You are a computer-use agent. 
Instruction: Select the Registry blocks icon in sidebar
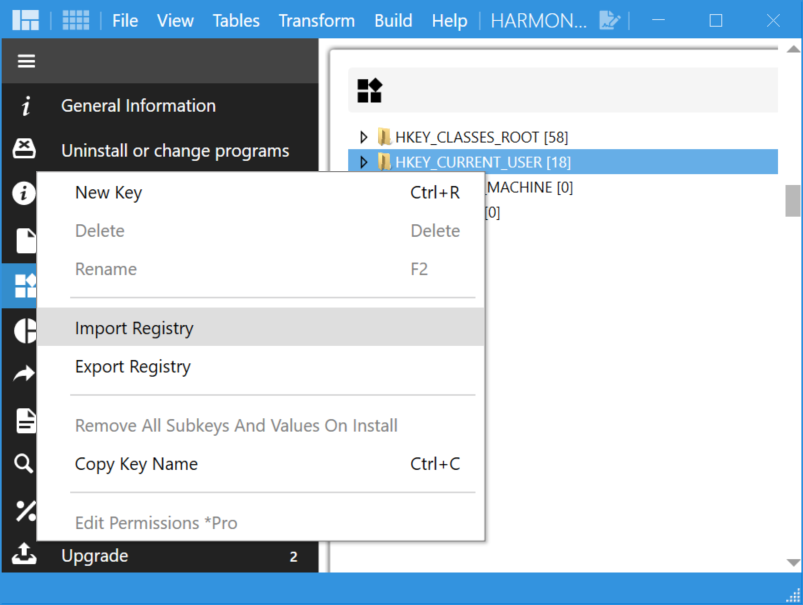[26, 285]
